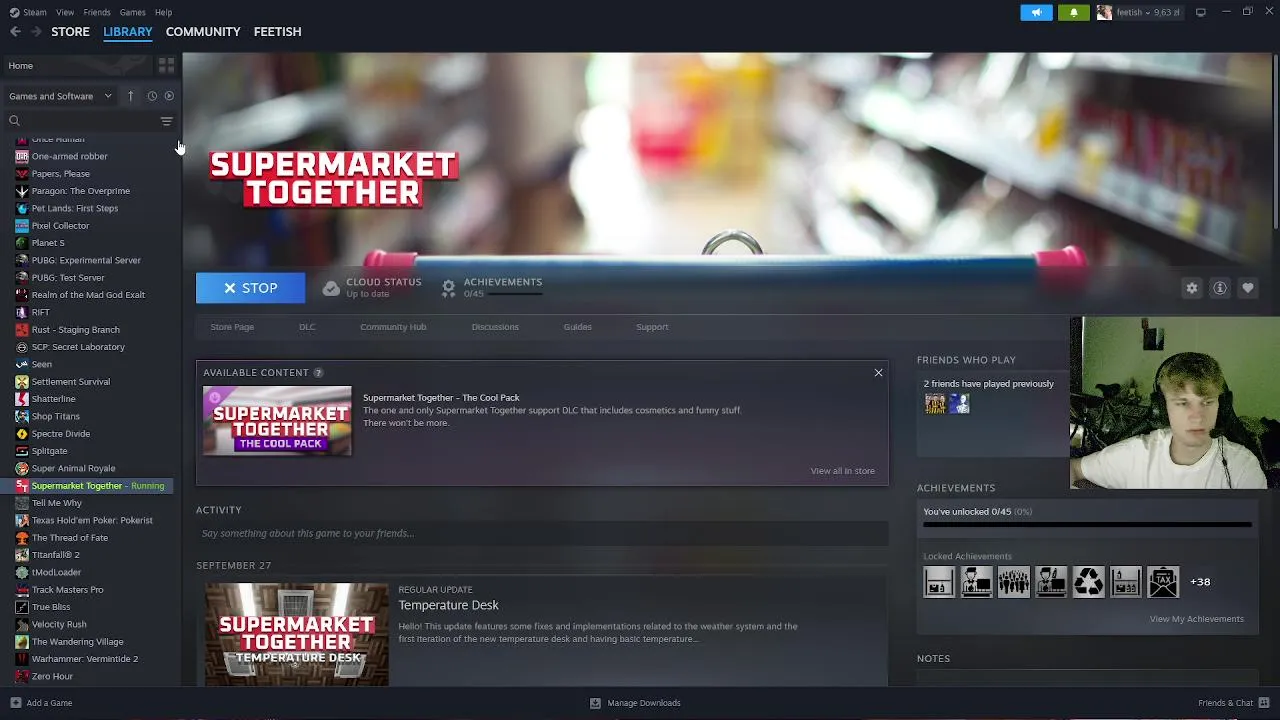
Task: Open the Games and Software dropdown
Action: [x=60, y=96]
